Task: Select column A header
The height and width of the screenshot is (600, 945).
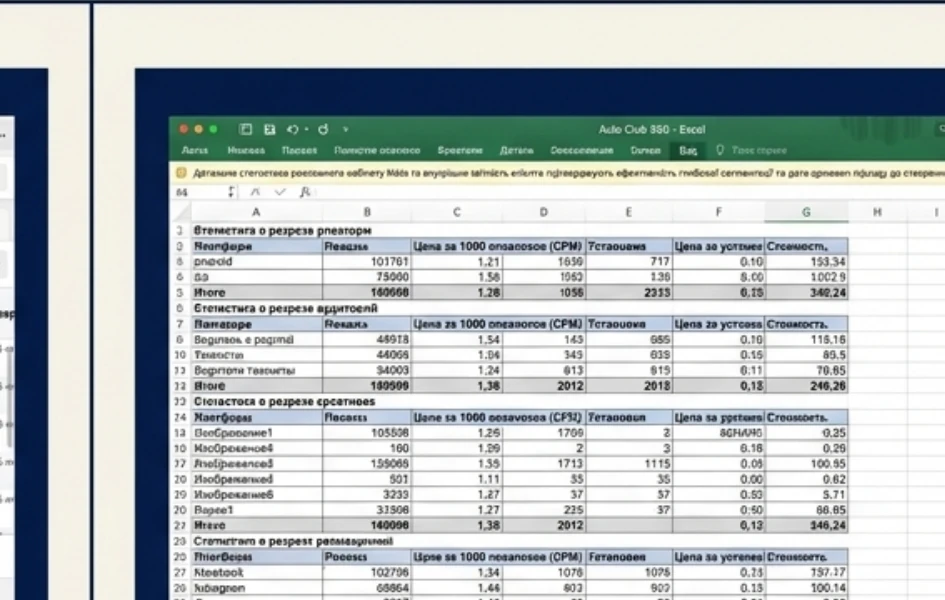Action: pos(256,212)
